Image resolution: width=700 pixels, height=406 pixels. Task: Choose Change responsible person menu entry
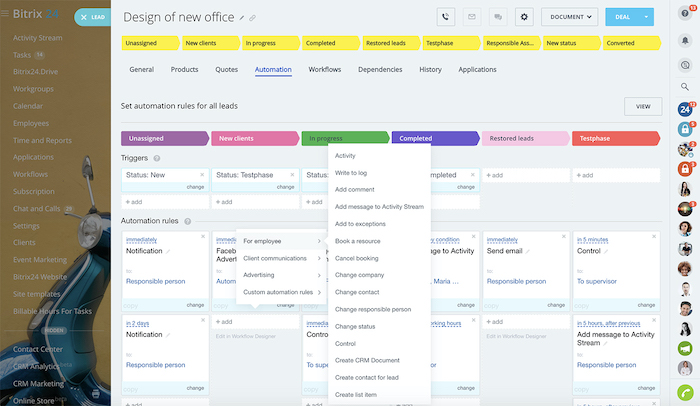click(x=373, y=310)
